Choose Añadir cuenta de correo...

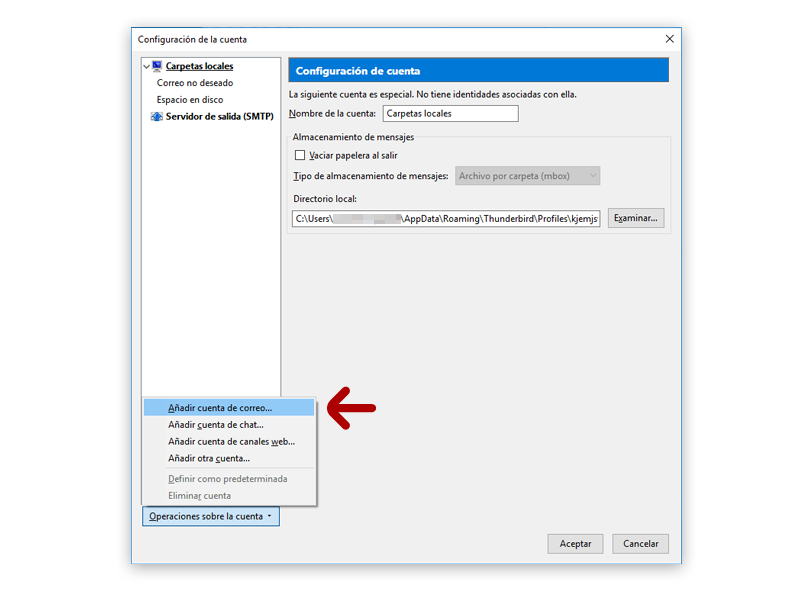coord(229,408)
